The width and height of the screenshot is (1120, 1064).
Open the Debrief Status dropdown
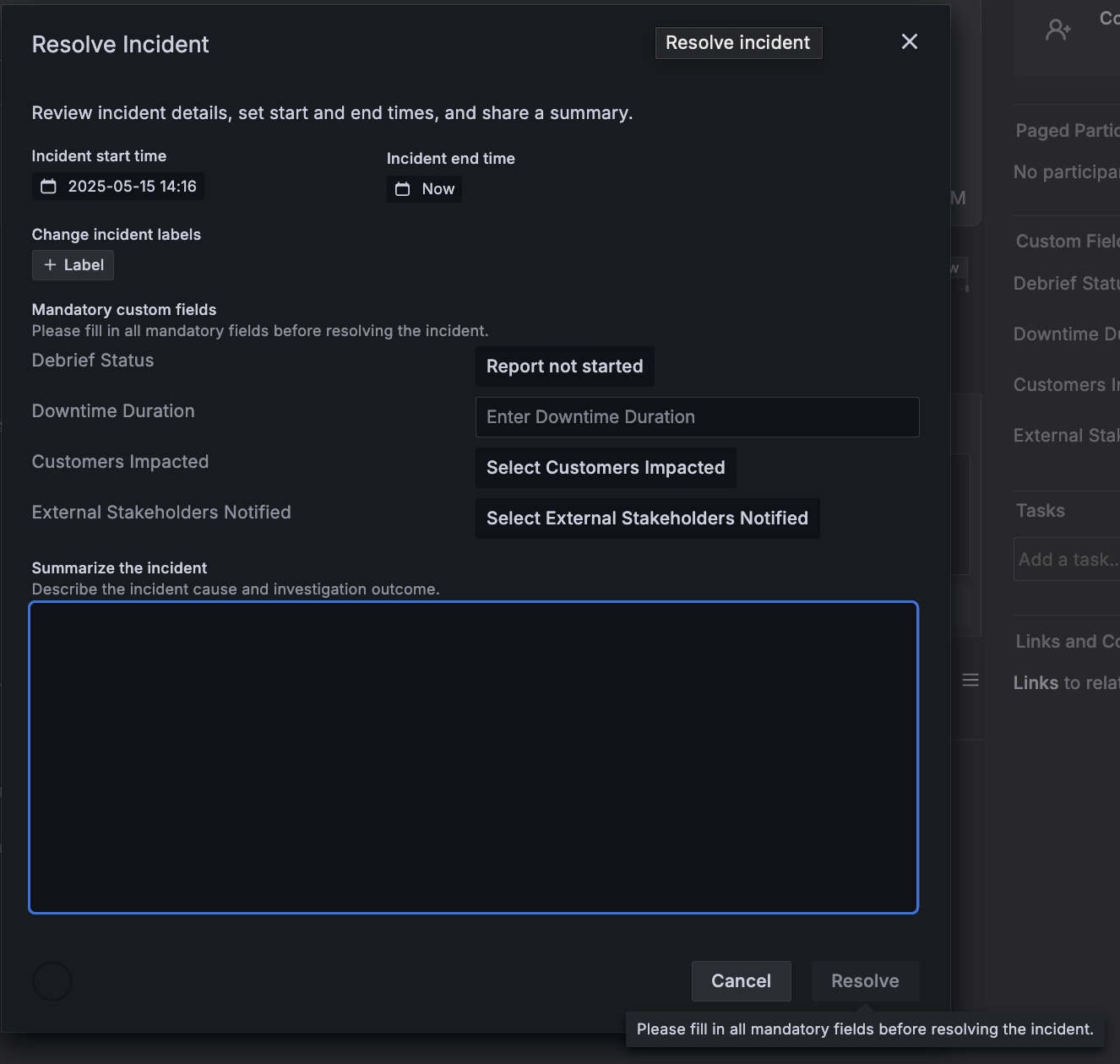click(x=564, y=366)
